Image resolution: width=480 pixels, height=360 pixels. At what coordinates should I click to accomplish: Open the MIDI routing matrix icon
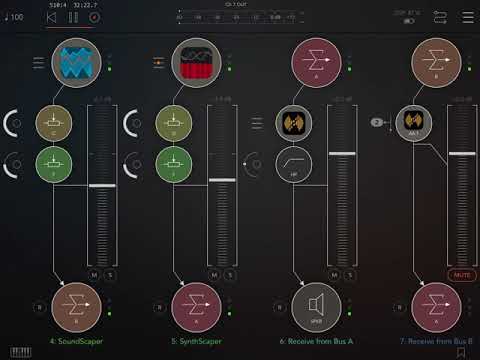pos(440,17)
